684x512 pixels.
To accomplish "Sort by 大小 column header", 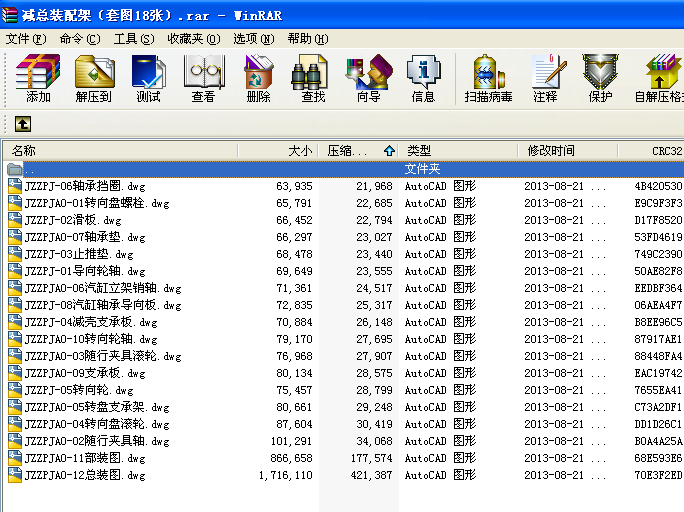I will pos(278,151).
